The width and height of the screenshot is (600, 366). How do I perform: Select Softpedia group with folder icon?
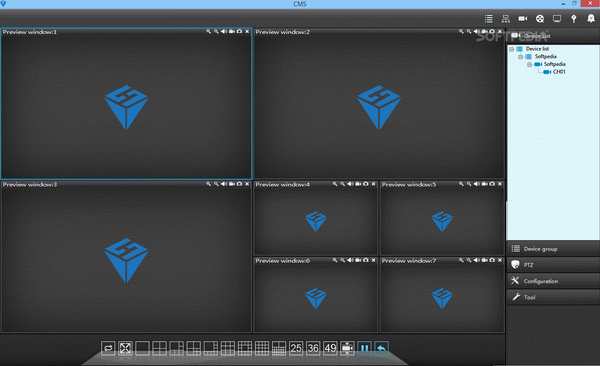click(545, 56)
